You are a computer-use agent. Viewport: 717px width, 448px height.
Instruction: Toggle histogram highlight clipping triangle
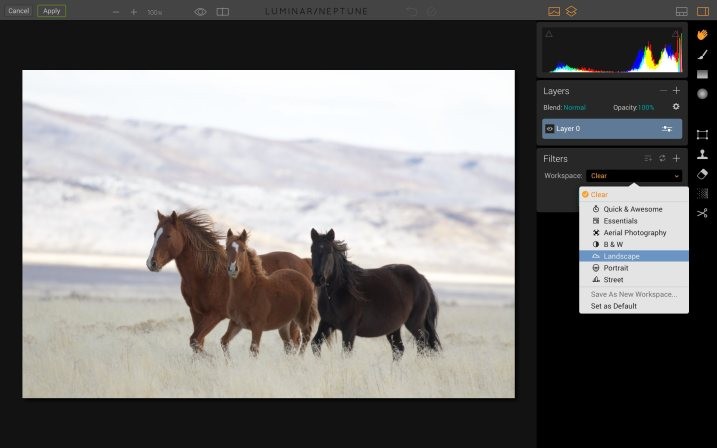click(x=675, y=34)
